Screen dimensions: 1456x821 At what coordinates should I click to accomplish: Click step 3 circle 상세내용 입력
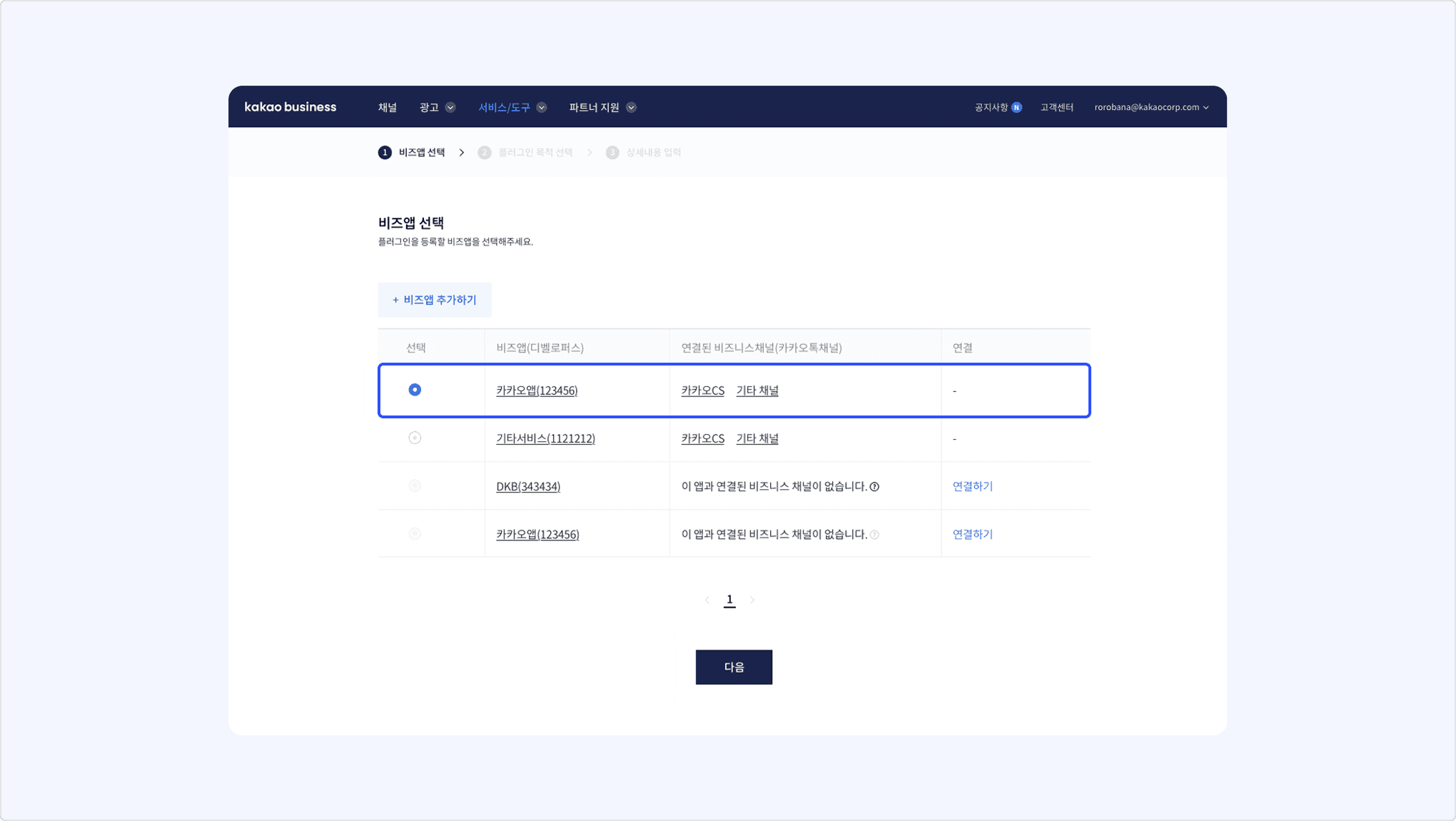612,152
